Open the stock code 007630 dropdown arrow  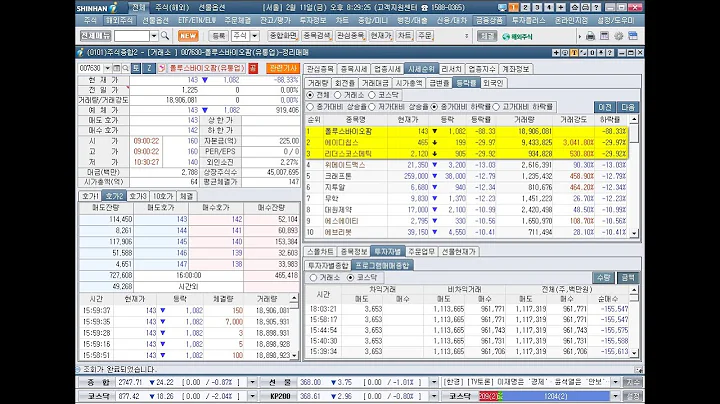(x=107, y=68)
